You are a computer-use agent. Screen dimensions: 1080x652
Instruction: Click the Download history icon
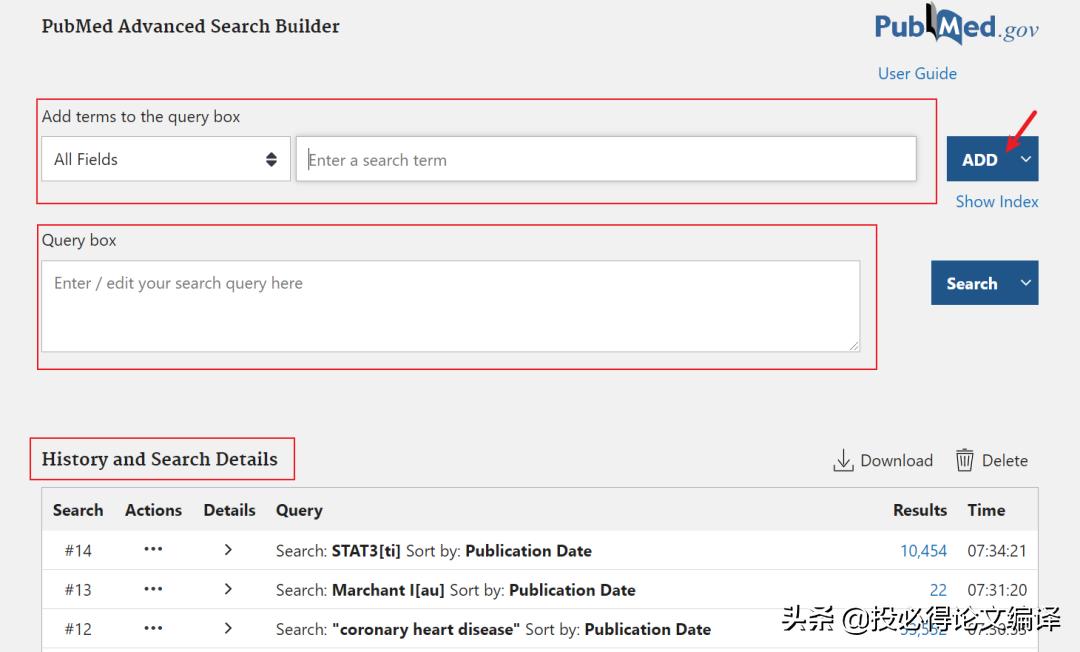(x=843, y=460)
